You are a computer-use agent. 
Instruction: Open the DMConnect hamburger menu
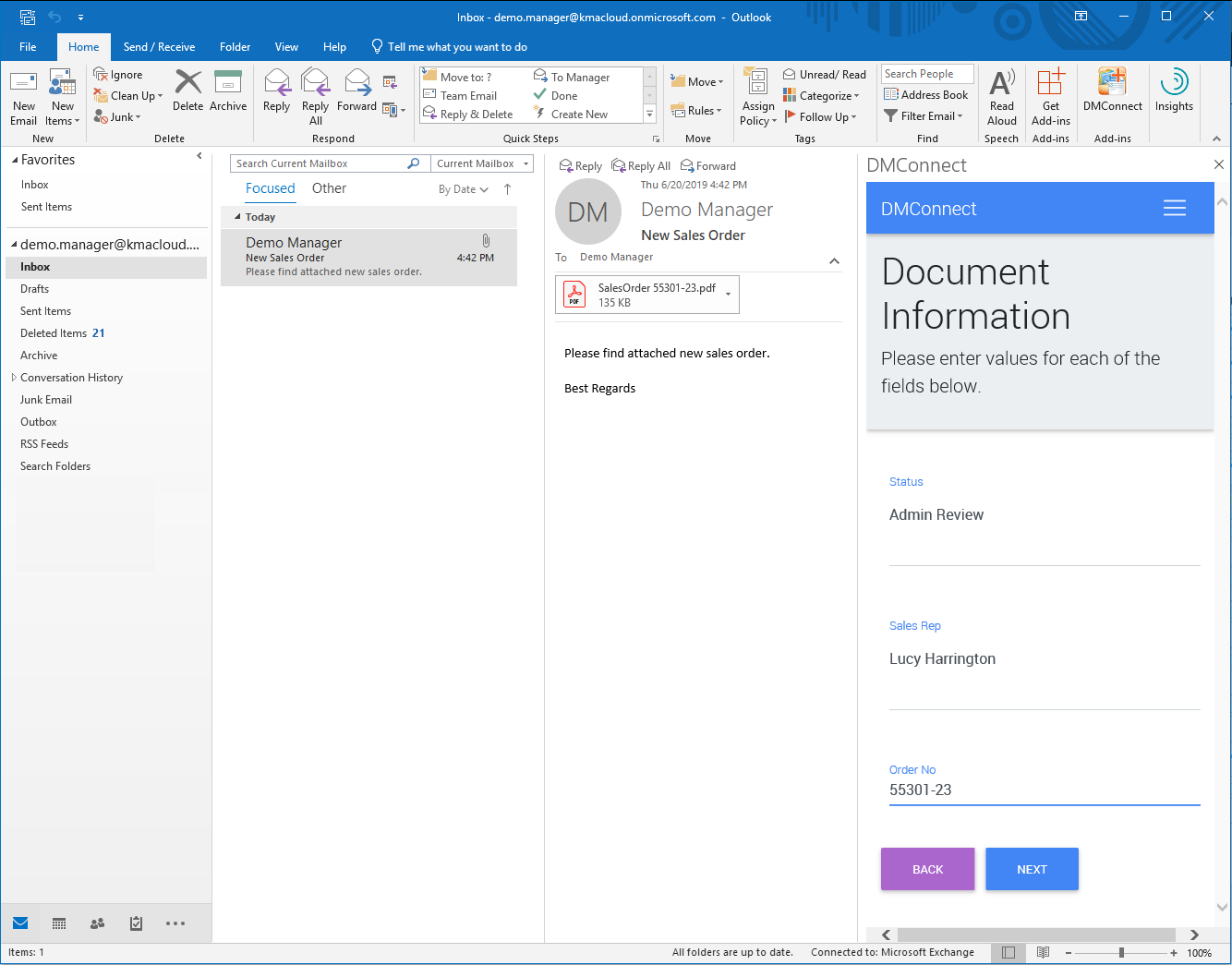point(1174,209)
